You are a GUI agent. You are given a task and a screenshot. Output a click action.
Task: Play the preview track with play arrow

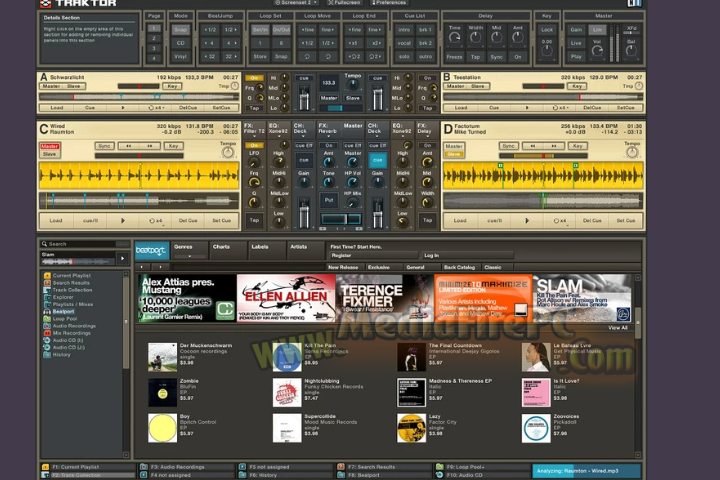tap(123, 259)
